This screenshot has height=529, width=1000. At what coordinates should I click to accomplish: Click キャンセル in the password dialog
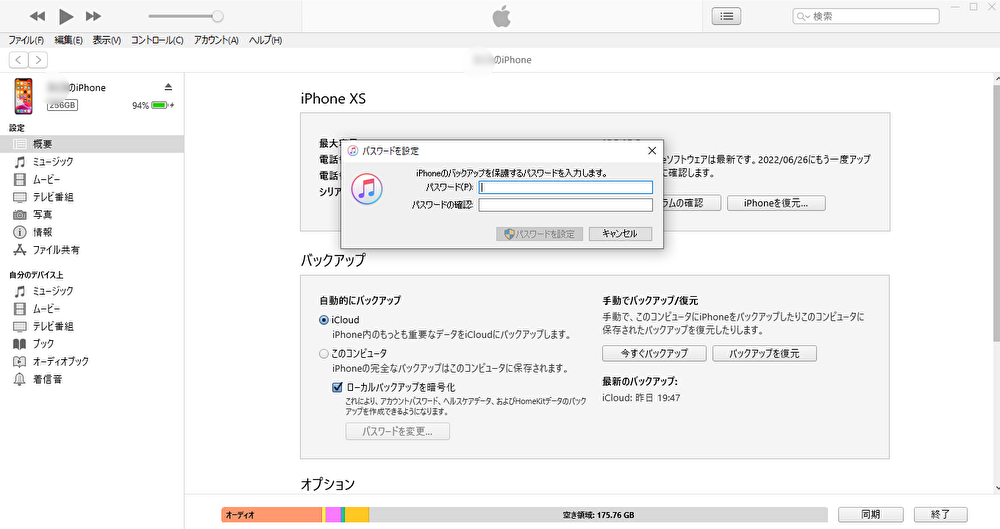[x=621, y=234]
